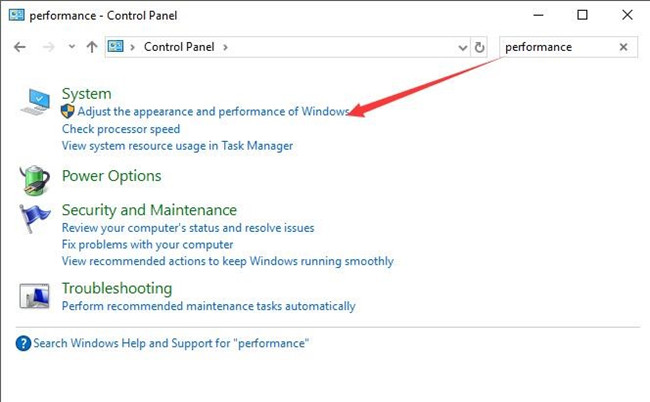Clear the performance search text
This screenshot has height=402, width=650.
point(623,47)
